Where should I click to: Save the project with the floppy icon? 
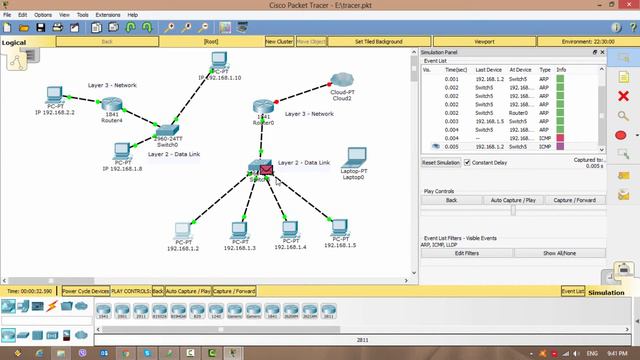pyautogui.click(x=40, y=27)
